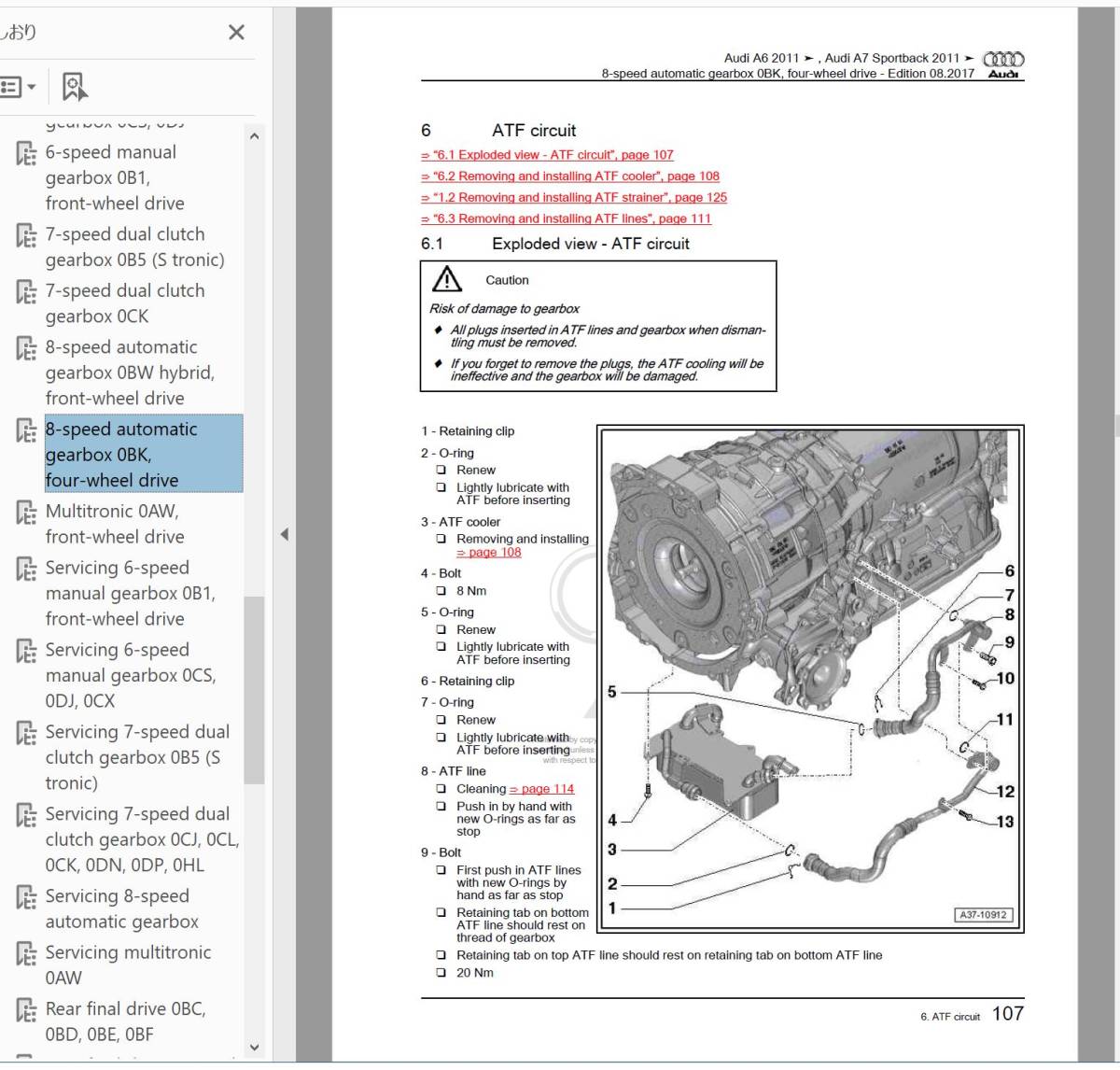This screenshot has width=1120, height=1070.
Task: Click the '8 Nm' torque value
Action: click(x=471, y=591)
